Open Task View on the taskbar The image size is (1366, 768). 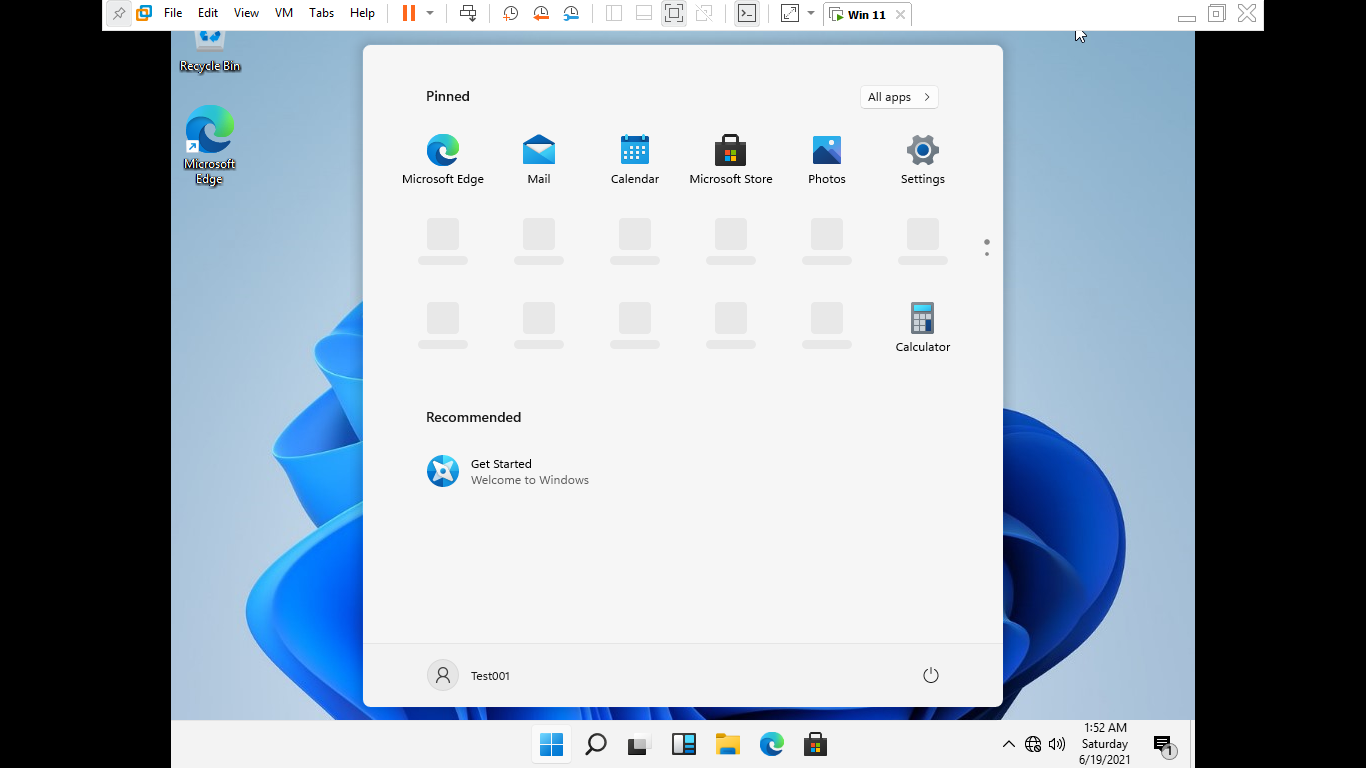[x=640, y=745]
